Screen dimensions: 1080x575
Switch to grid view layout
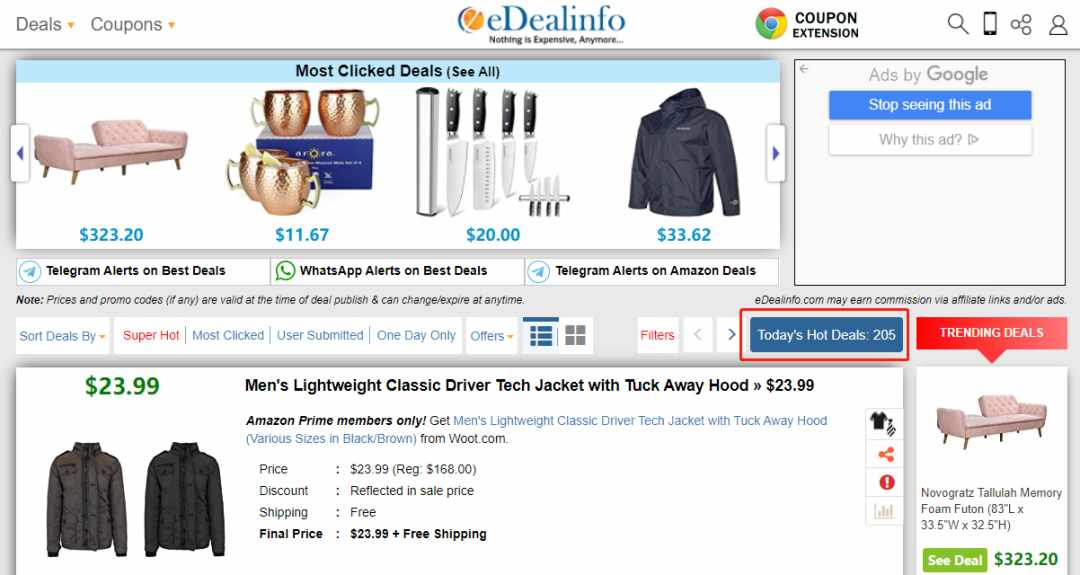(575, 335)
